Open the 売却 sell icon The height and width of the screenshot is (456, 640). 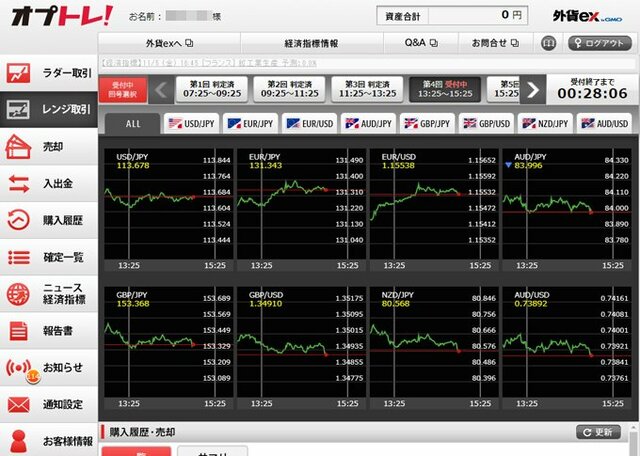pyautogui.click(x=18, y=147)
